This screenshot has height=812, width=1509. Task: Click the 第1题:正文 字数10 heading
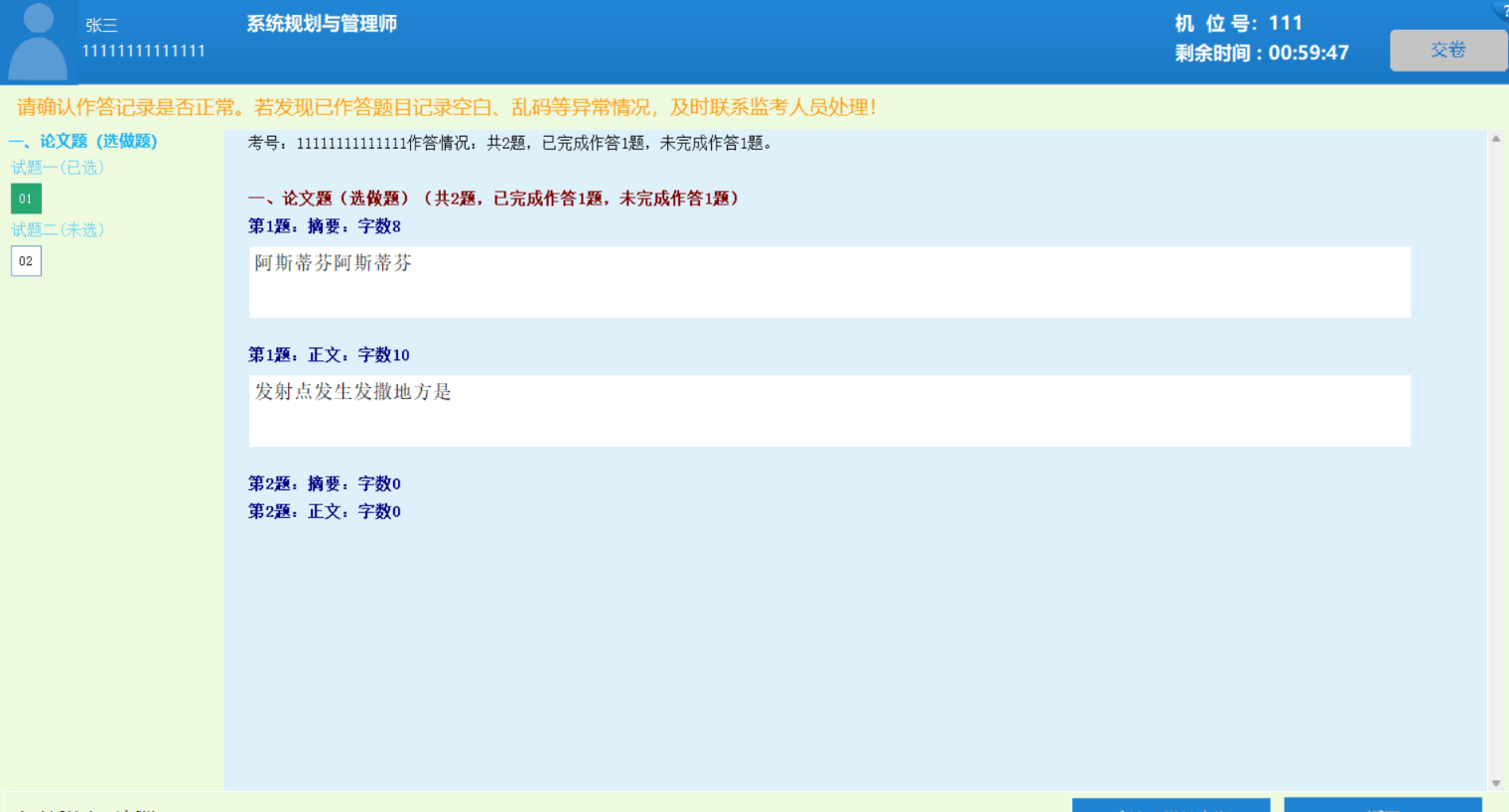coord(329,354)
